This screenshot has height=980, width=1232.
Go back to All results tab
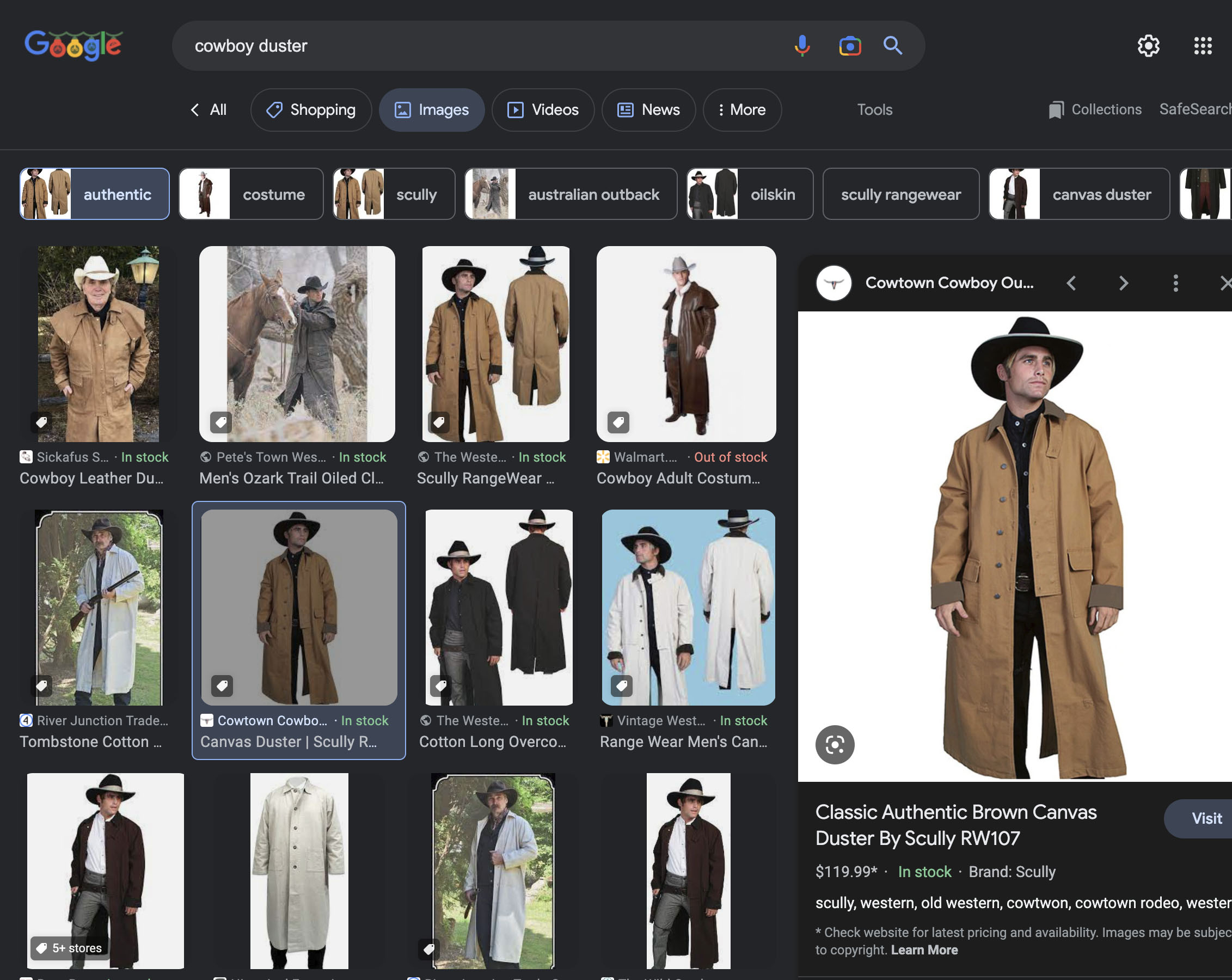209,110
